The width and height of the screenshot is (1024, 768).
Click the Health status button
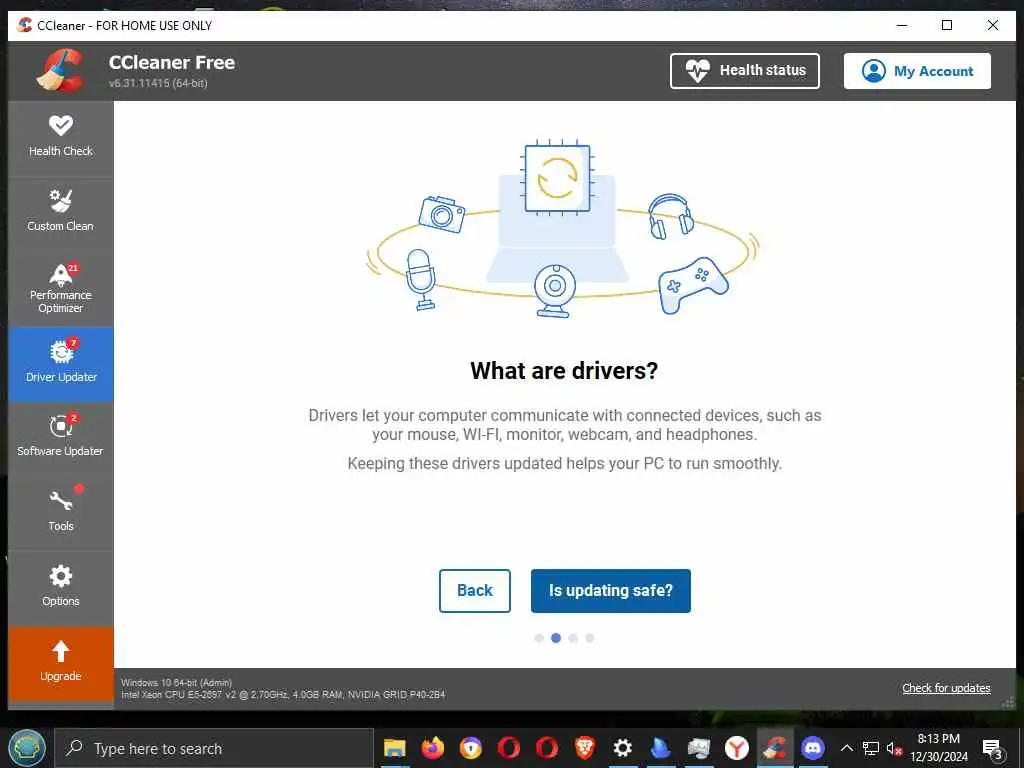pos(744,71)
